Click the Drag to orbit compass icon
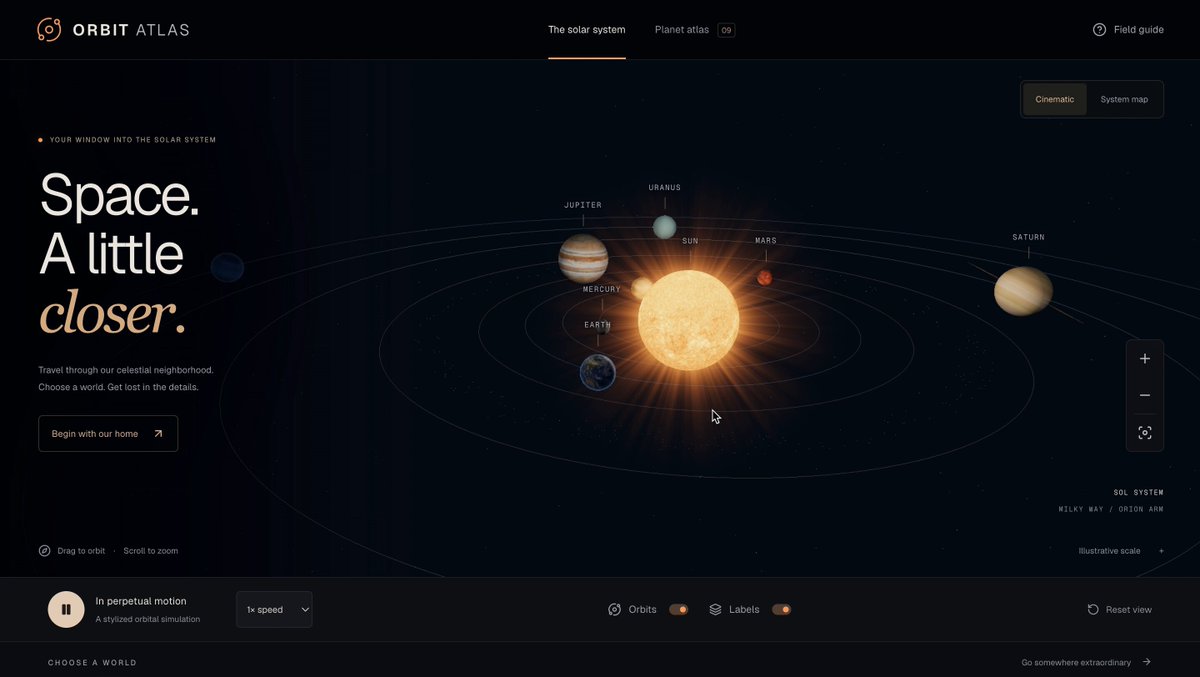The height and width of the screenshot is (677, 1200). pos(44,551)
